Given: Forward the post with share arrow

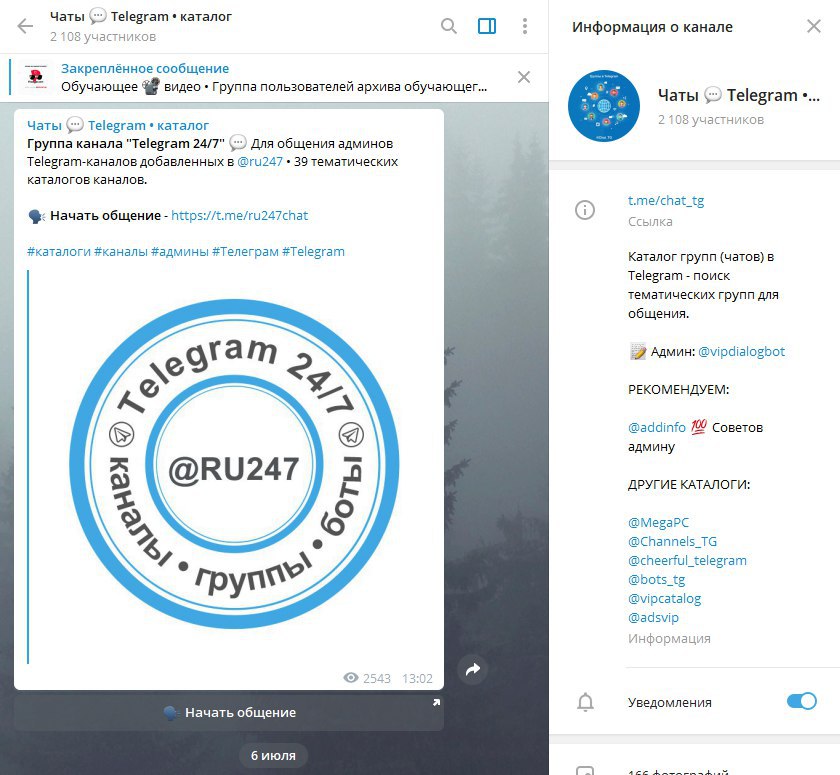Looking at the screenshot, I should 472,669.
